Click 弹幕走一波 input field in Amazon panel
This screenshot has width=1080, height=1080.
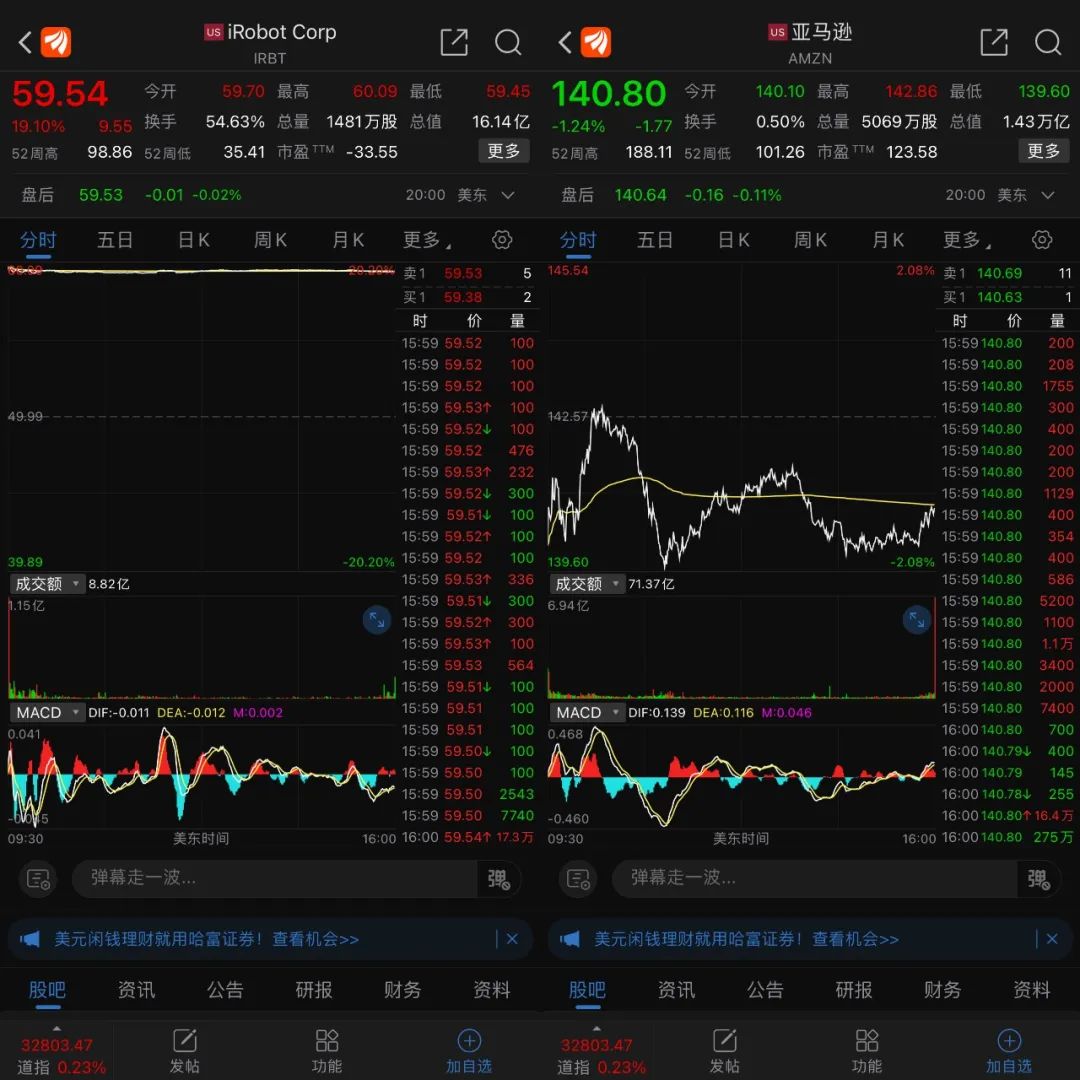click(x=815, y=878)
